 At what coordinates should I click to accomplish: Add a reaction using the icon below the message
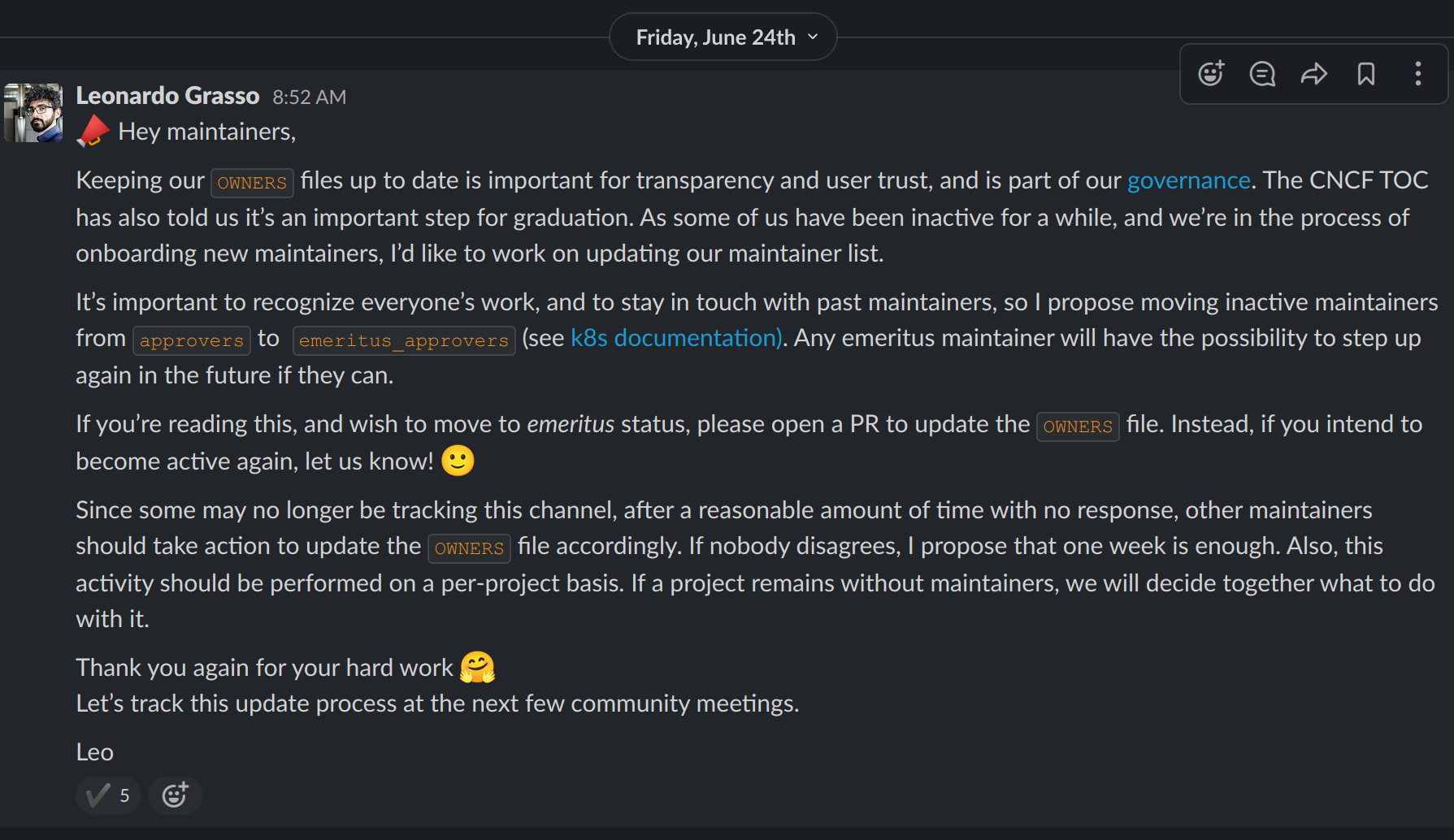[x=175, y=795]
